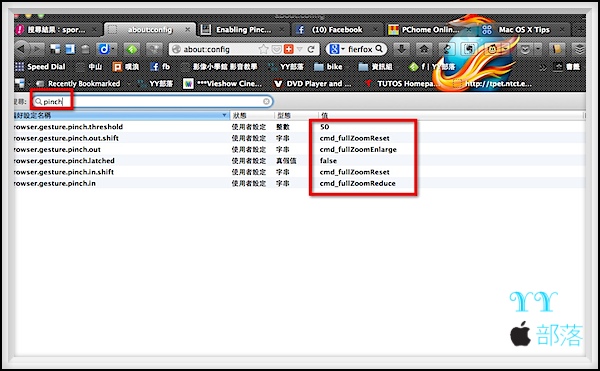Switch to the PChome Onlin... tab
The height and width of the screenshot is (371, 600).
pyautogui.click(x=430, y=30)
